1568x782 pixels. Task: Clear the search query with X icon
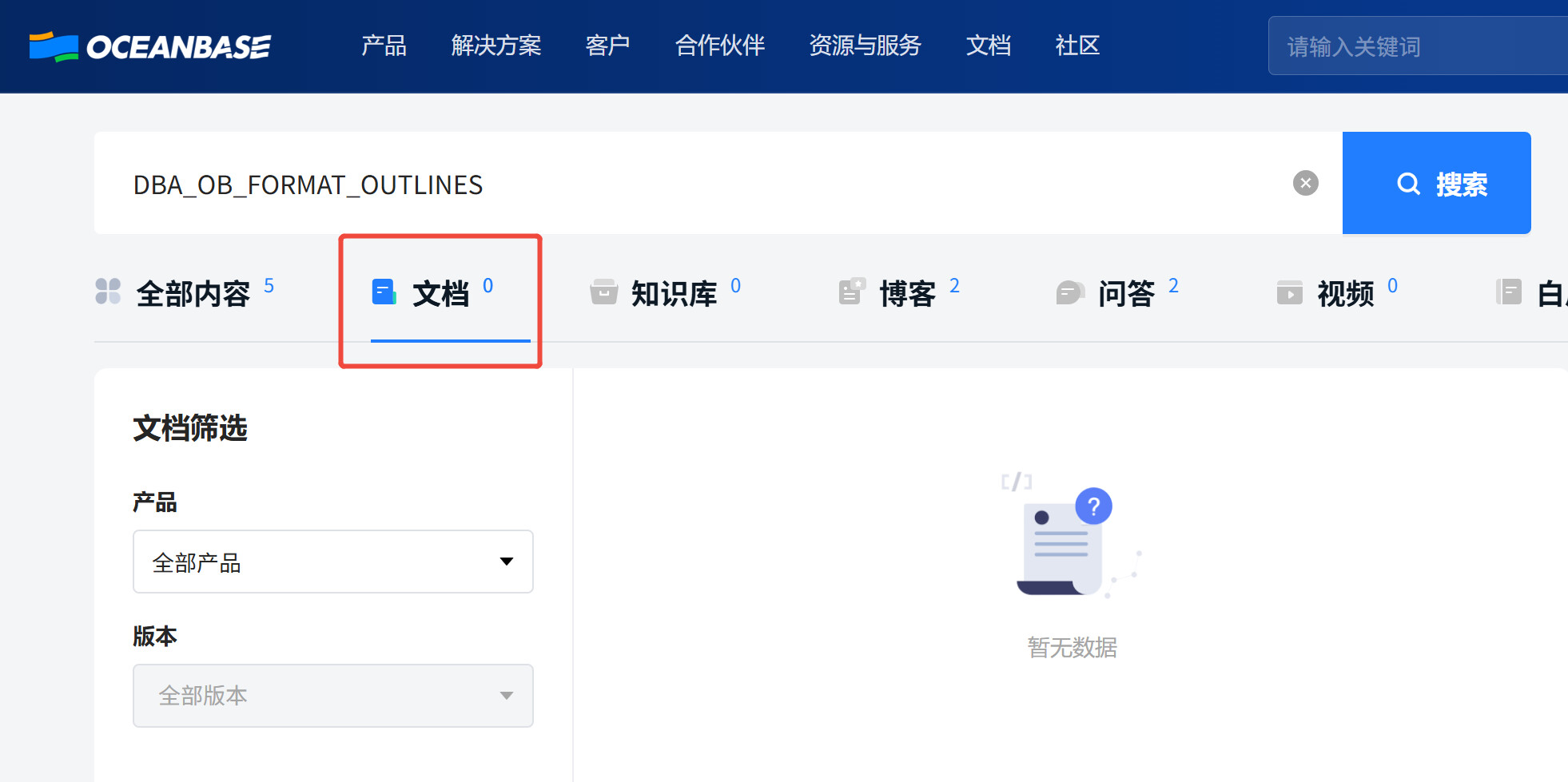coord(1305,184)
